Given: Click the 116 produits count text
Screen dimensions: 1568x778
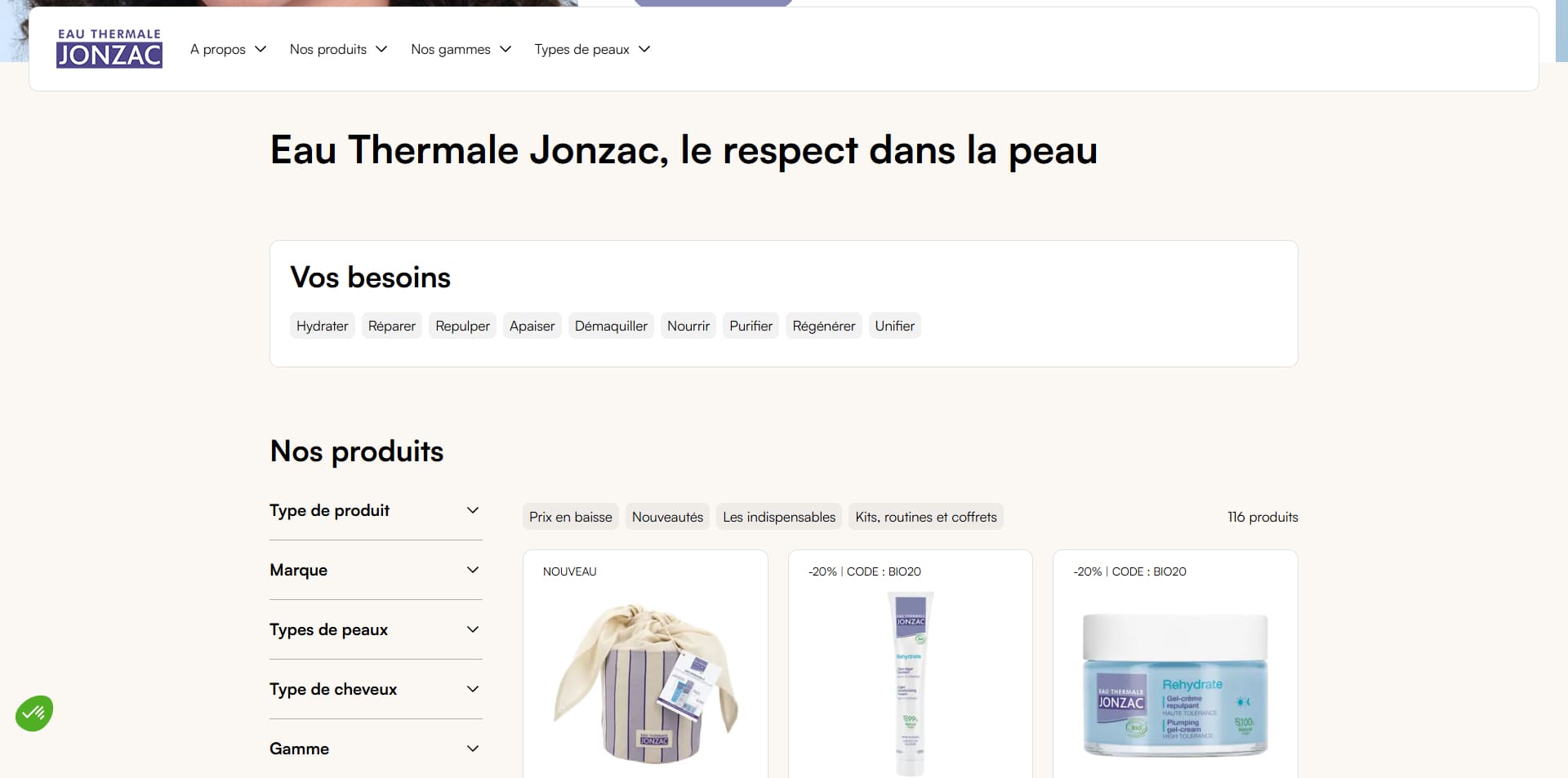Looking at the screenshot, I should 1263,517.
